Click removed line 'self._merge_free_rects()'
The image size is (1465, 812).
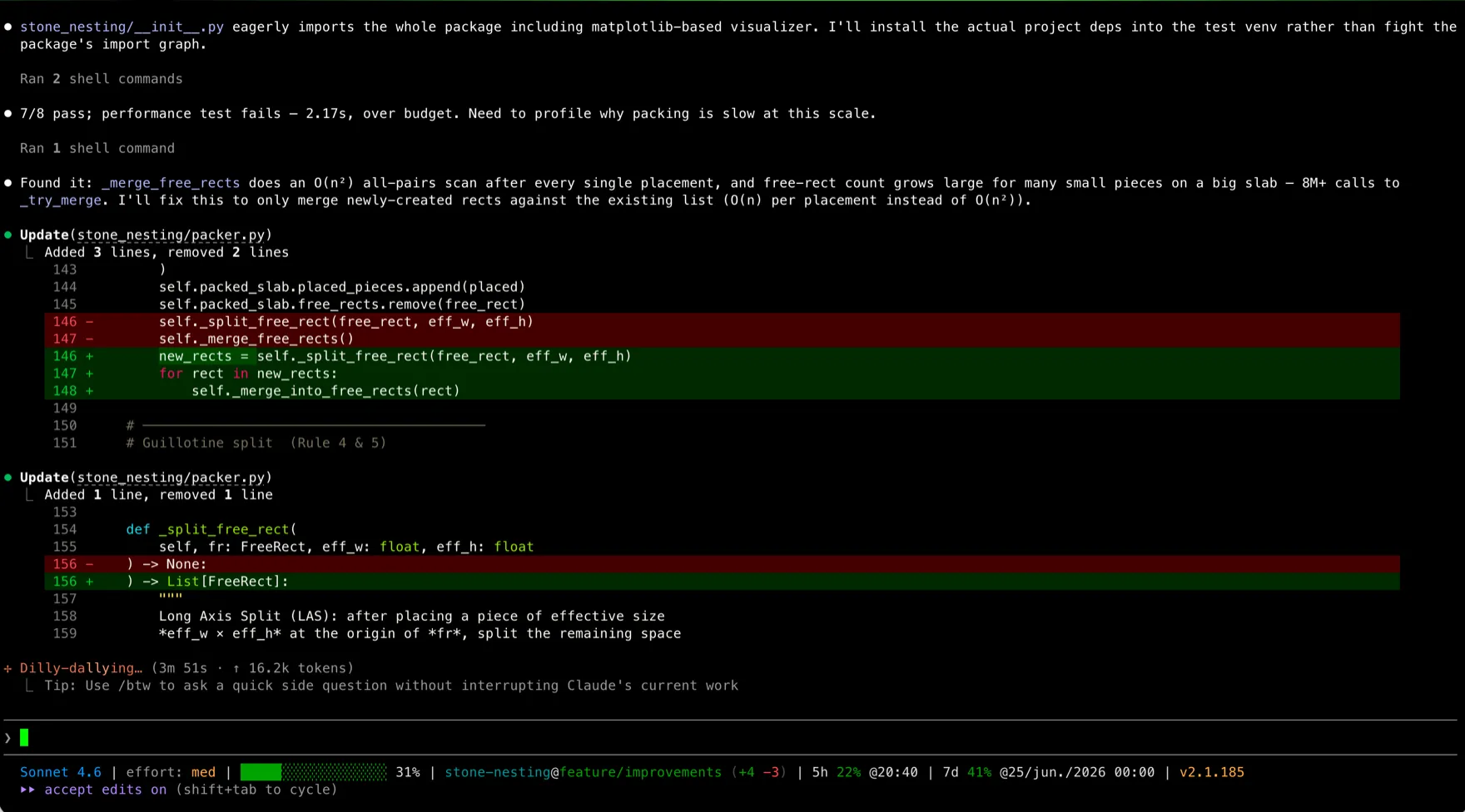[723, 339]
